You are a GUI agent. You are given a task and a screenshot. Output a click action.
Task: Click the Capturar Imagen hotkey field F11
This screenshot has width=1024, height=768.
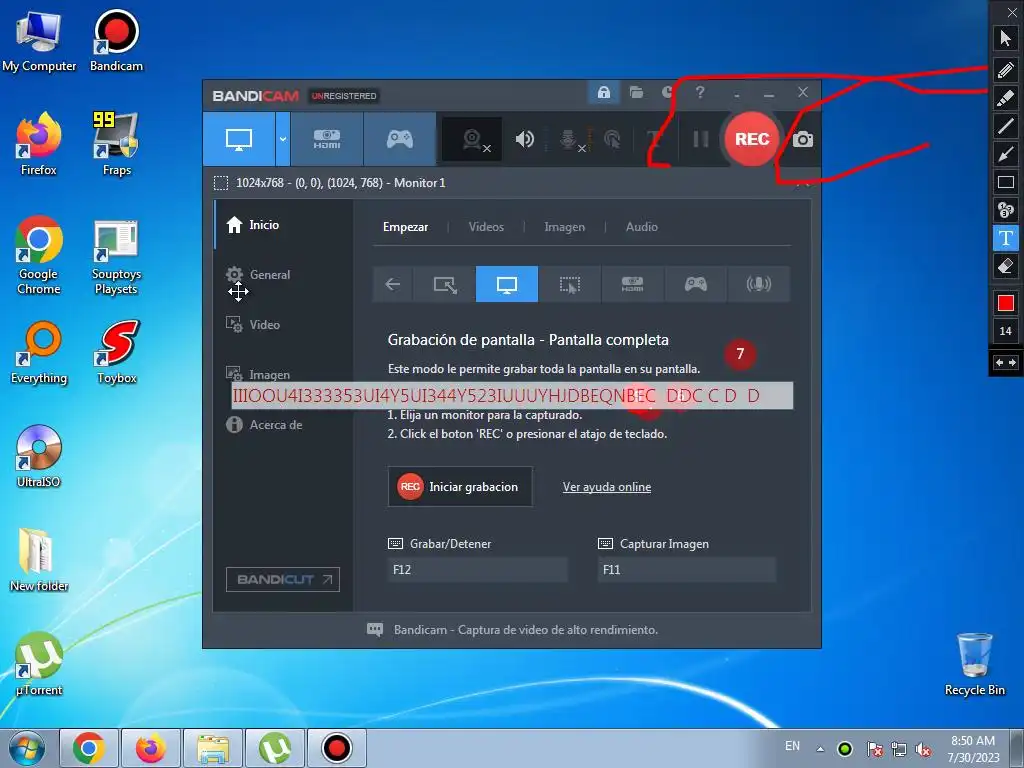pos(686,569)
